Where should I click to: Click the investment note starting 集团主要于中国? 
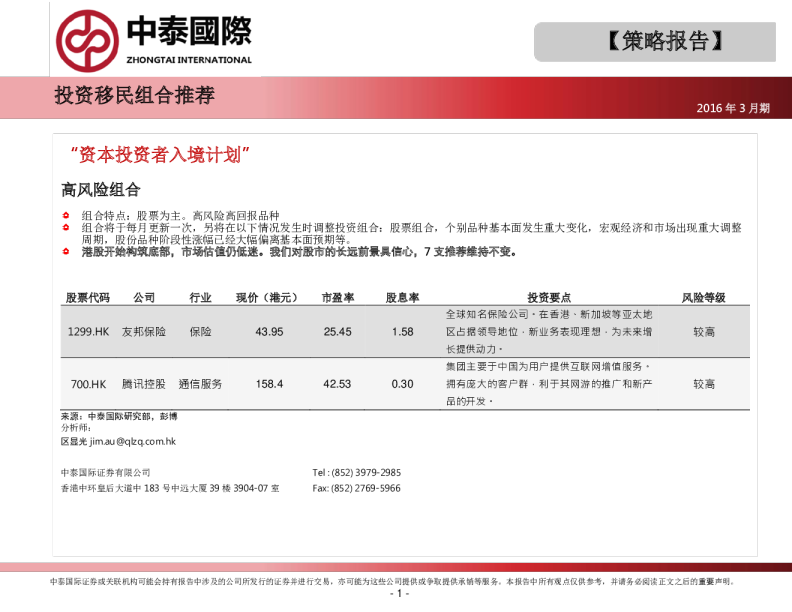point(549,384)
